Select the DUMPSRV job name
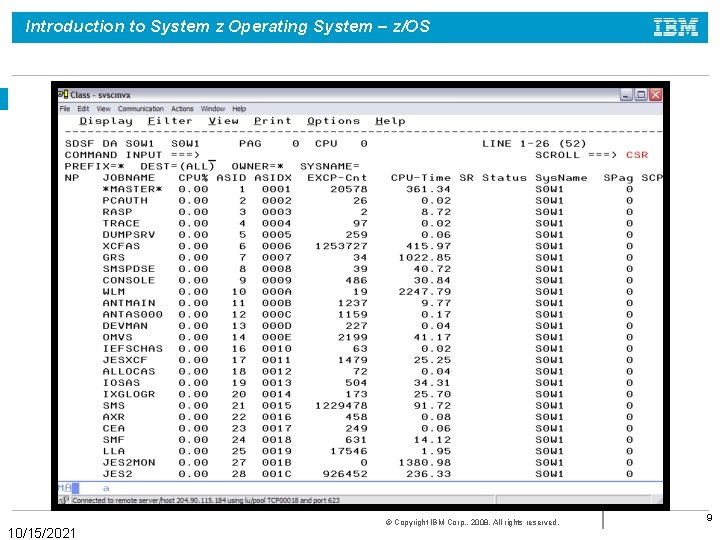720x540 pixels. 129,235
